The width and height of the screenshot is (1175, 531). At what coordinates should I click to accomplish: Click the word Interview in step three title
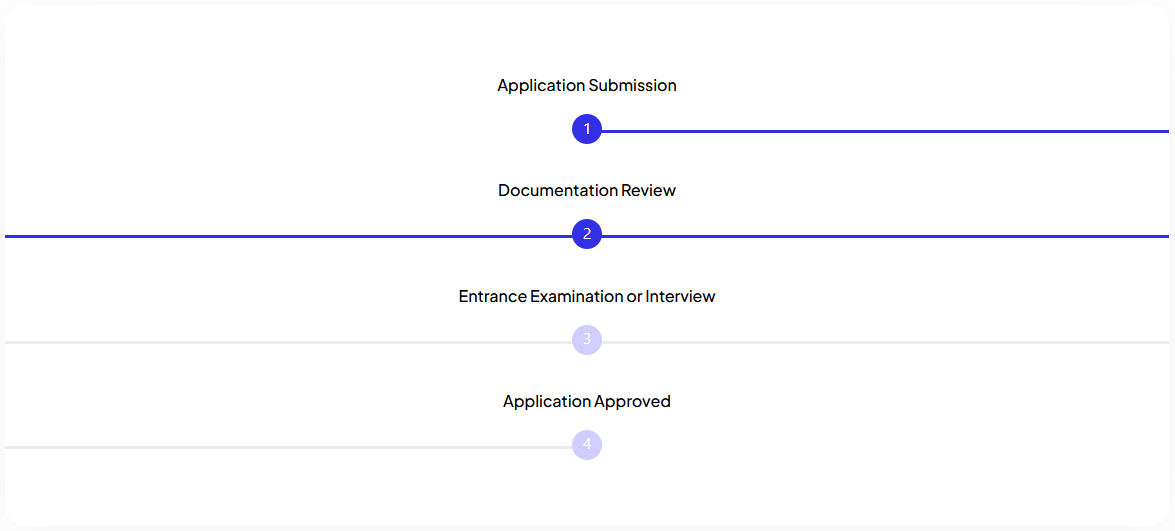click(680, 296)
